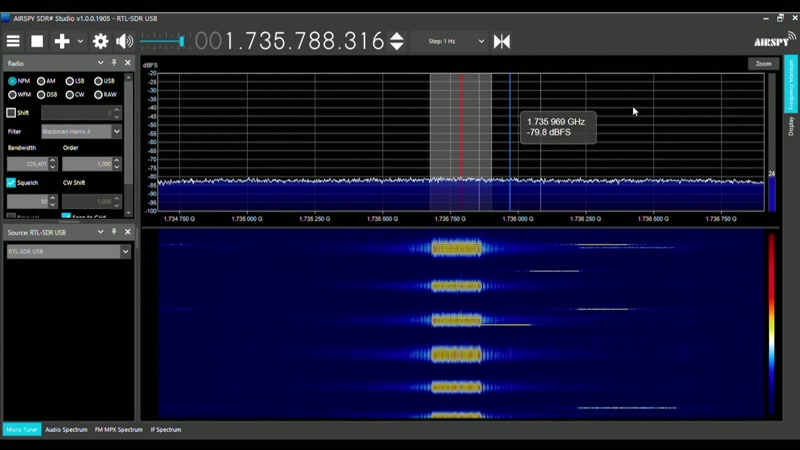Open the hamburger main menu
Viewport: 800px width, 450px height.
(13, 41)
